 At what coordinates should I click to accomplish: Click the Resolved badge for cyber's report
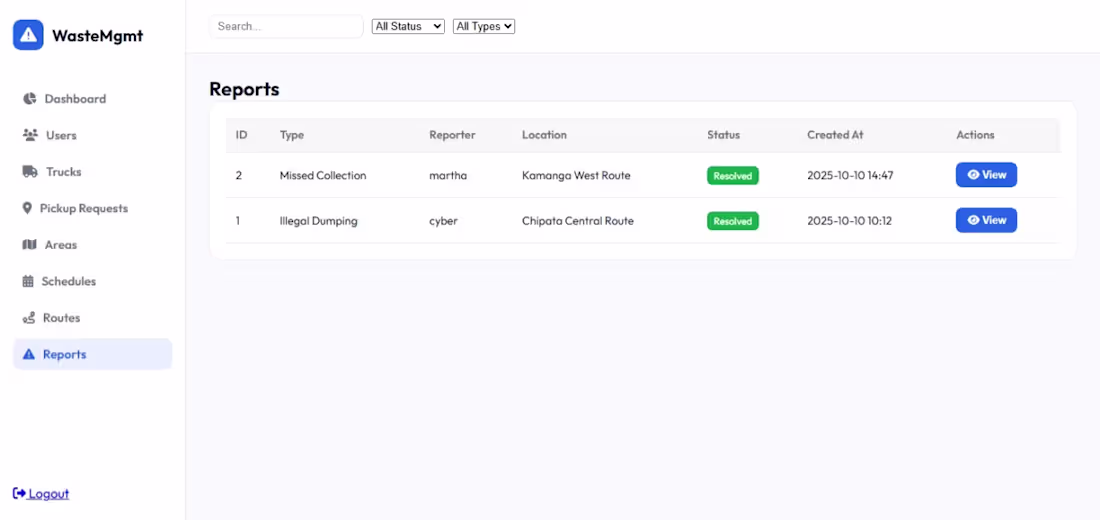(x=732, y=221)
